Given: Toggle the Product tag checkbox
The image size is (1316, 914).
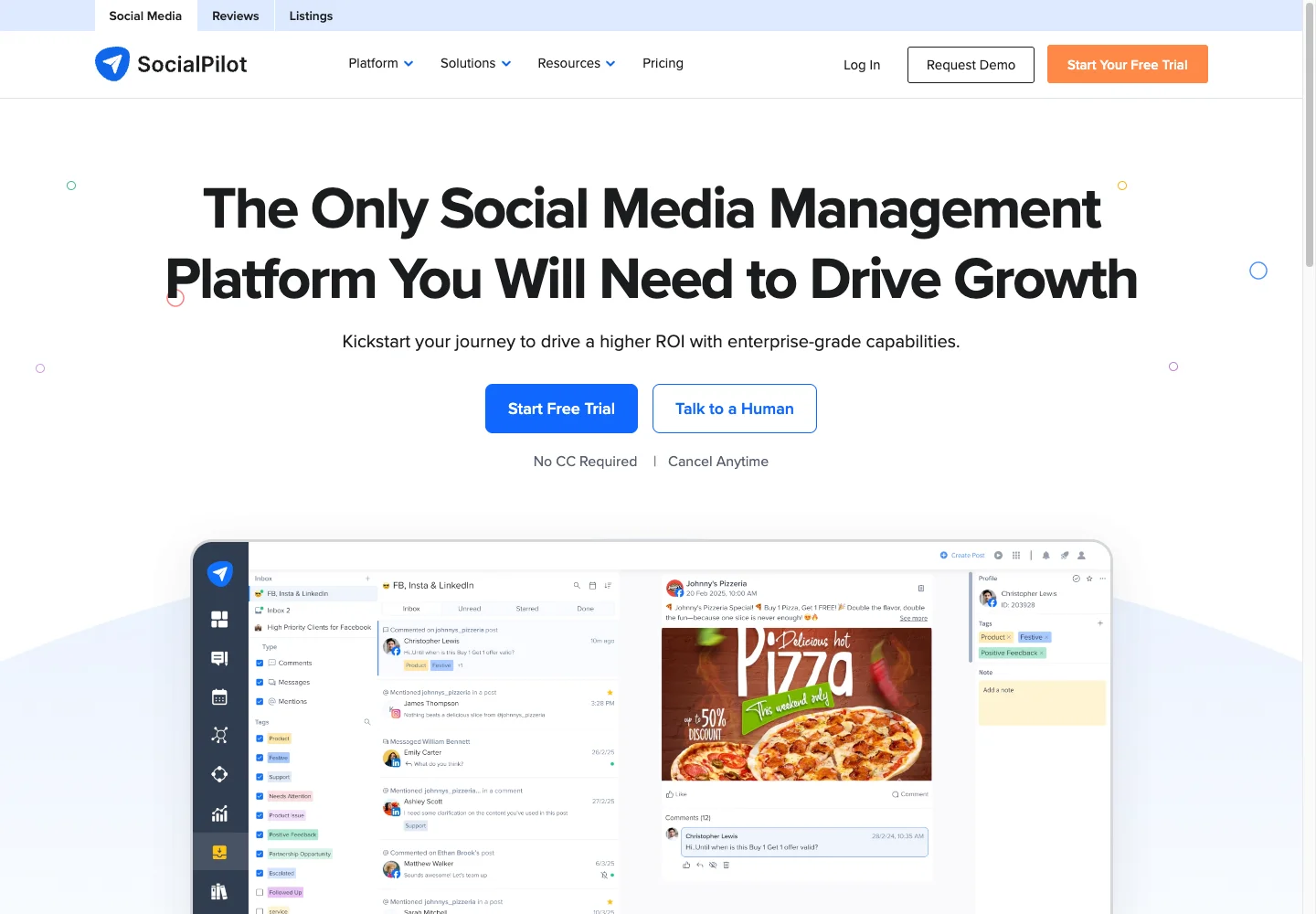Looking at the screenshot, I should point(260,739).
